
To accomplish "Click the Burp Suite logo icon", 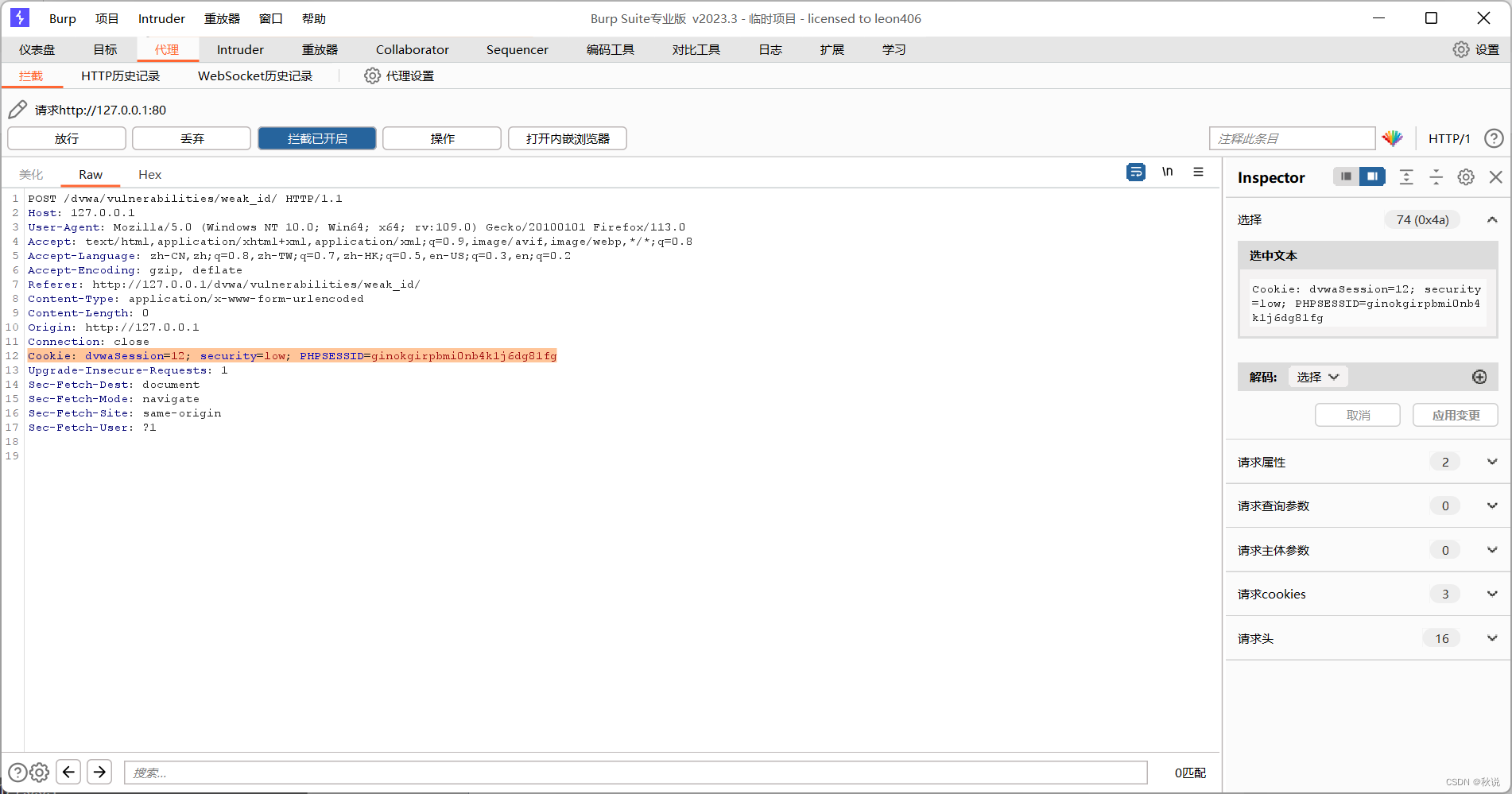I will pyautogui.click(x=20, y=17).
